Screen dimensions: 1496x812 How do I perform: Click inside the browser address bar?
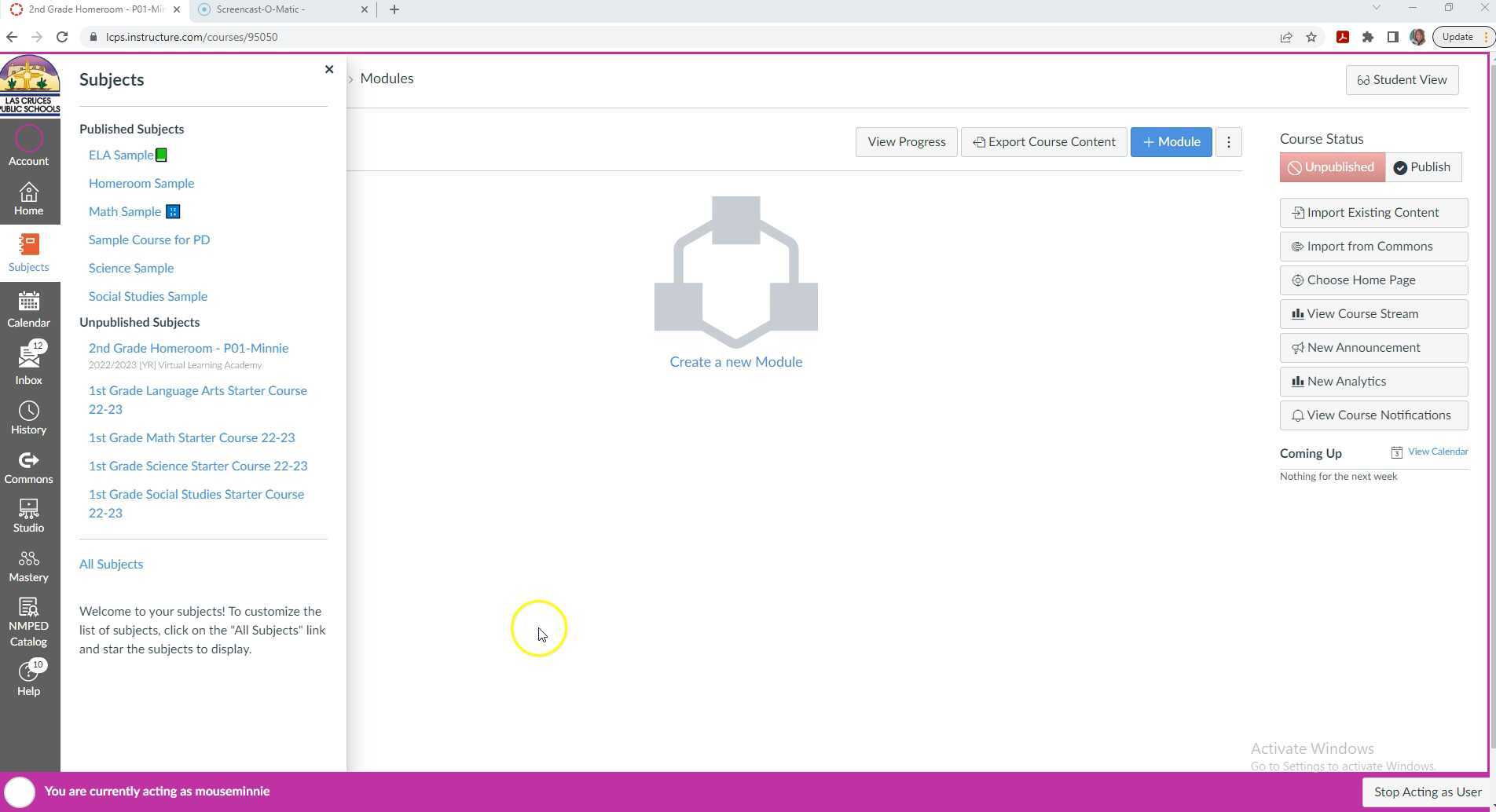(314, 37)
